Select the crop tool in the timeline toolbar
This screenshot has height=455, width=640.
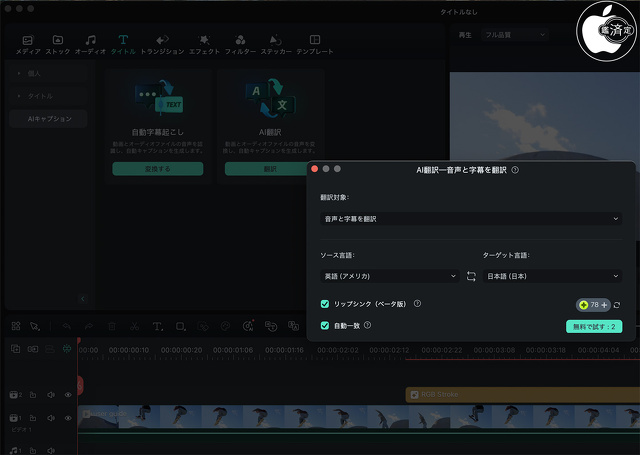point(180,326)
